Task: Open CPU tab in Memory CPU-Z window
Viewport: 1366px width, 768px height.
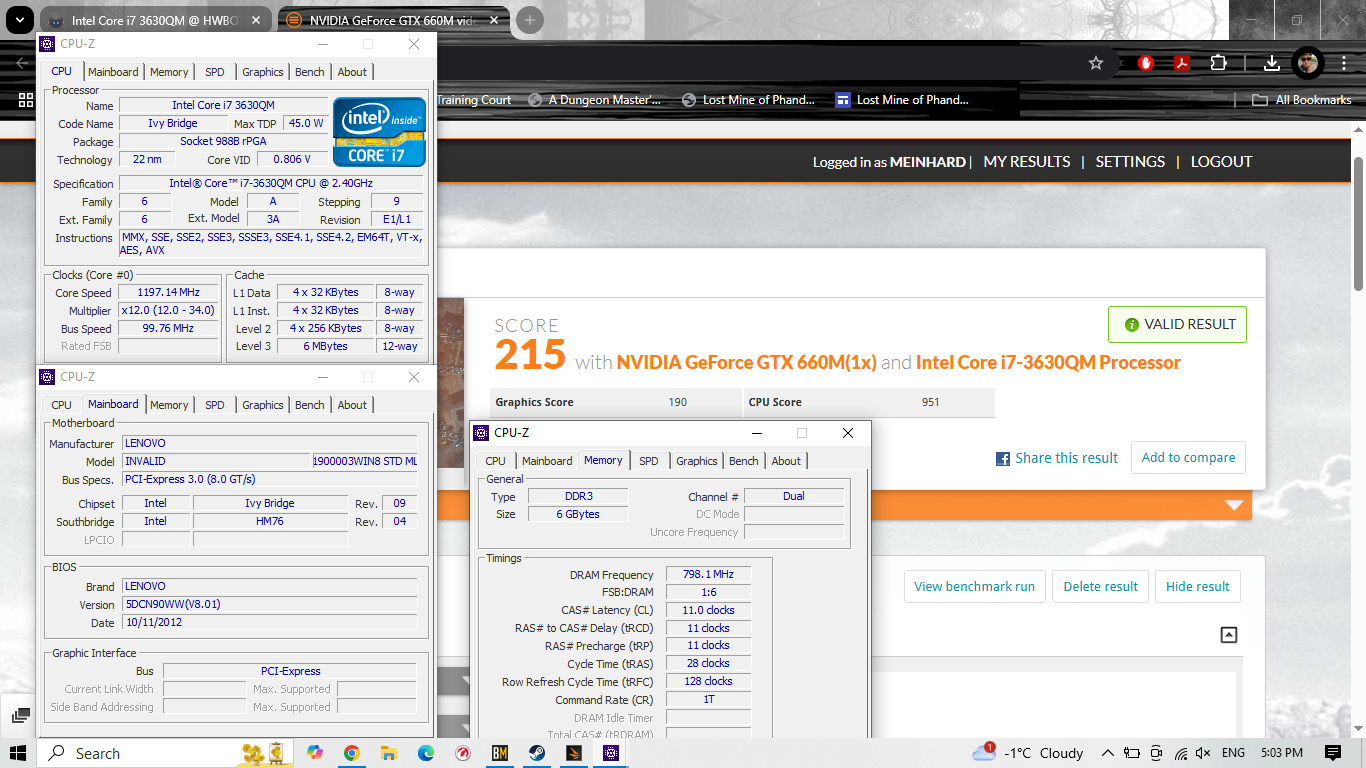Action: (495, 461)
